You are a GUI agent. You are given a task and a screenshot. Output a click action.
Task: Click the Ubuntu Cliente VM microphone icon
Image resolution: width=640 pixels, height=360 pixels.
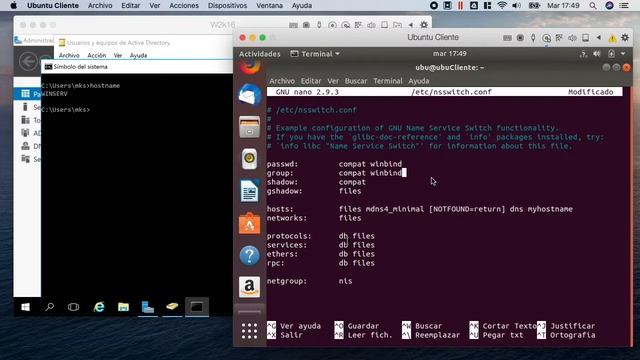click(533, 38)
